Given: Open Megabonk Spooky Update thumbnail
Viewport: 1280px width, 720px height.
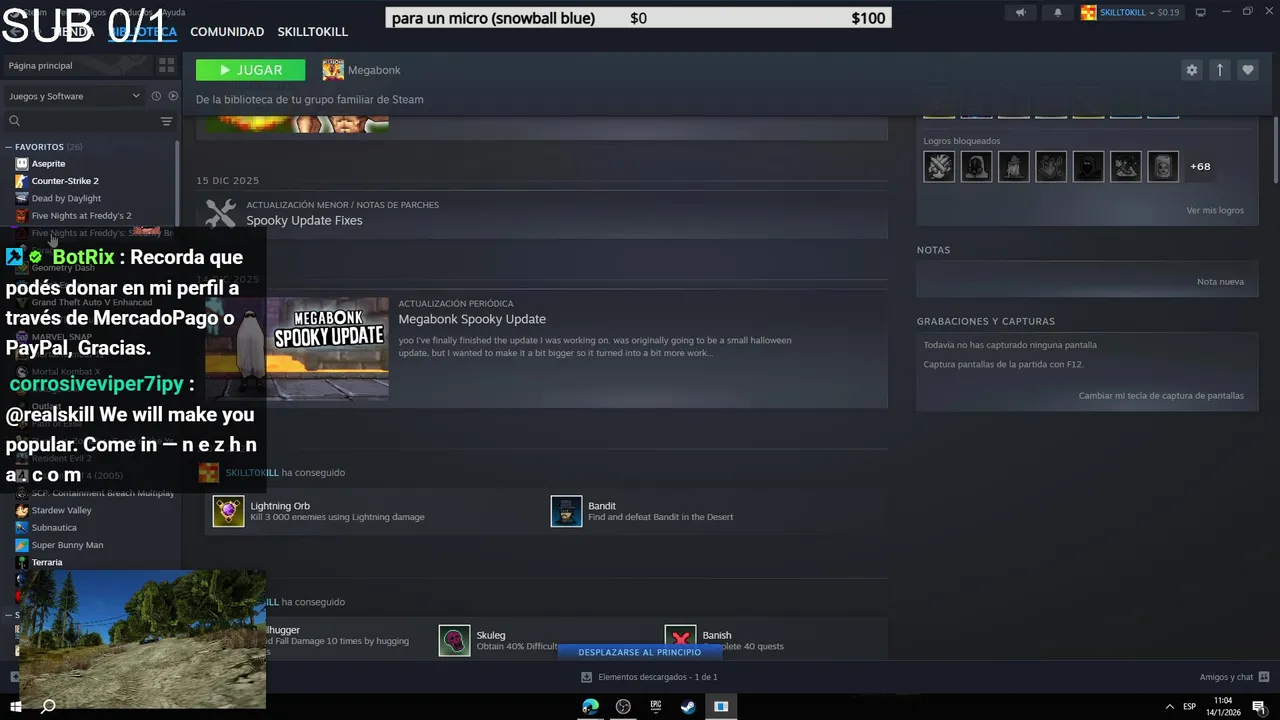Looking at the screenshot, I should pyautogui.click(x=297, y=348).
